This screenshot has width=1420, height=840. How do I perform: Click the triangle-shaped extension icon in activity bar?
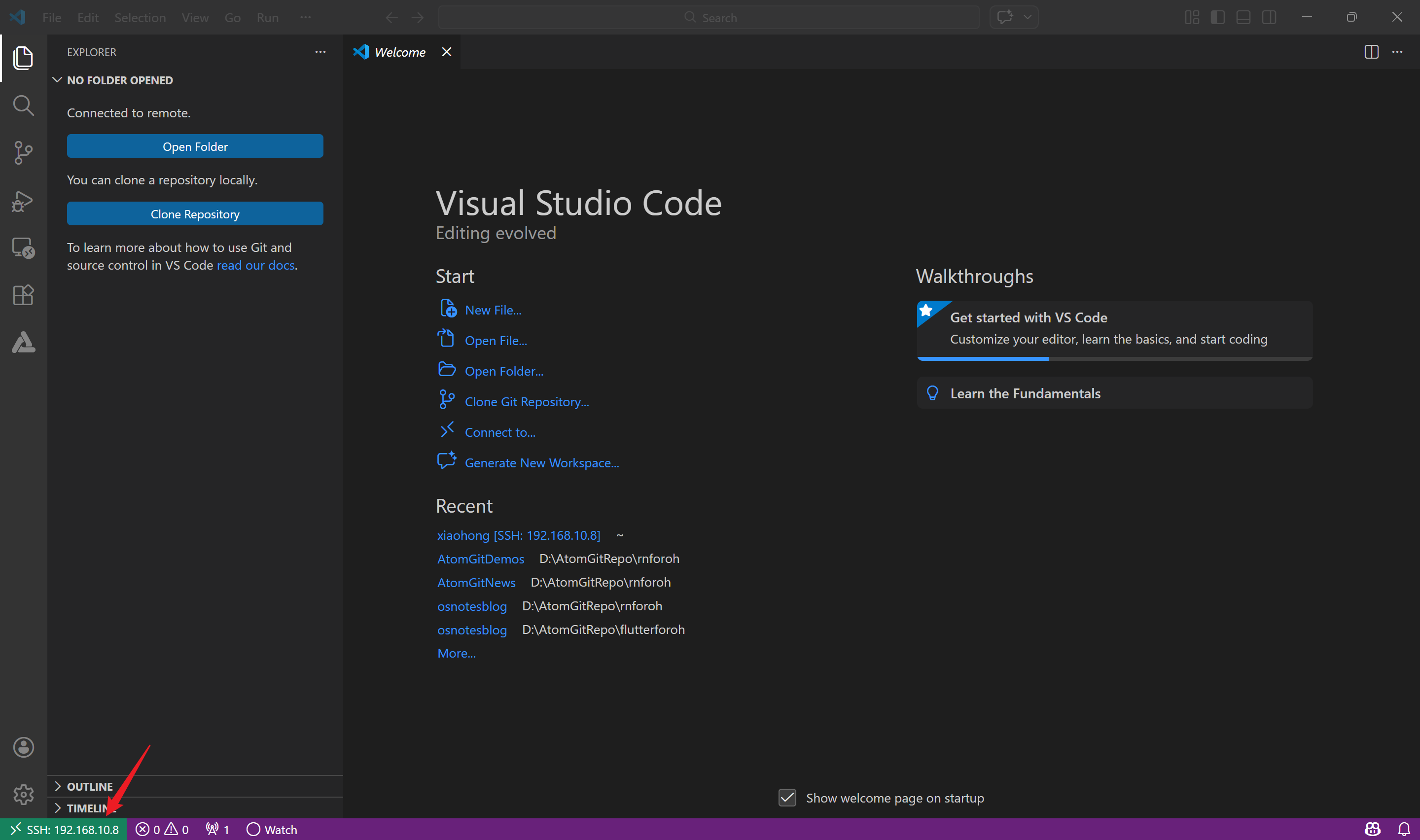(x=23, y=343)
